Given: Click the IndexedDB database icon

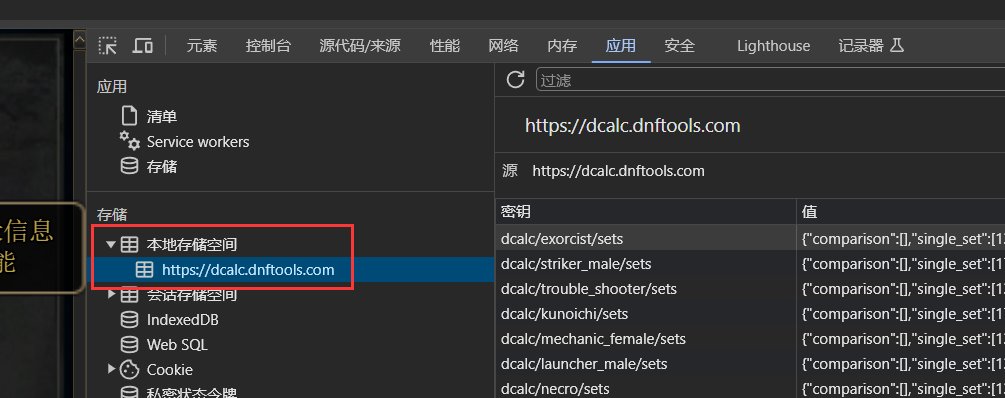Looking at the screenshot, I should (129, 320).
